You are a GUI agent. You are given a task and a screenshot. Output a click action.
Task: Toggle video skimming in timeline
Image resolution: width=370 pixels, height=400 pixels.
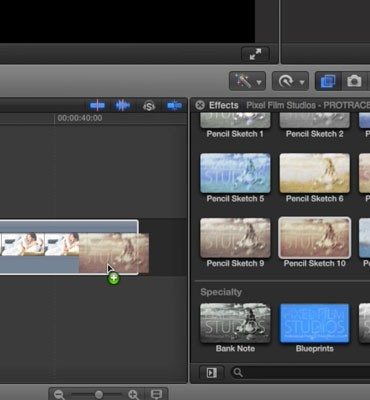[97, 106]
